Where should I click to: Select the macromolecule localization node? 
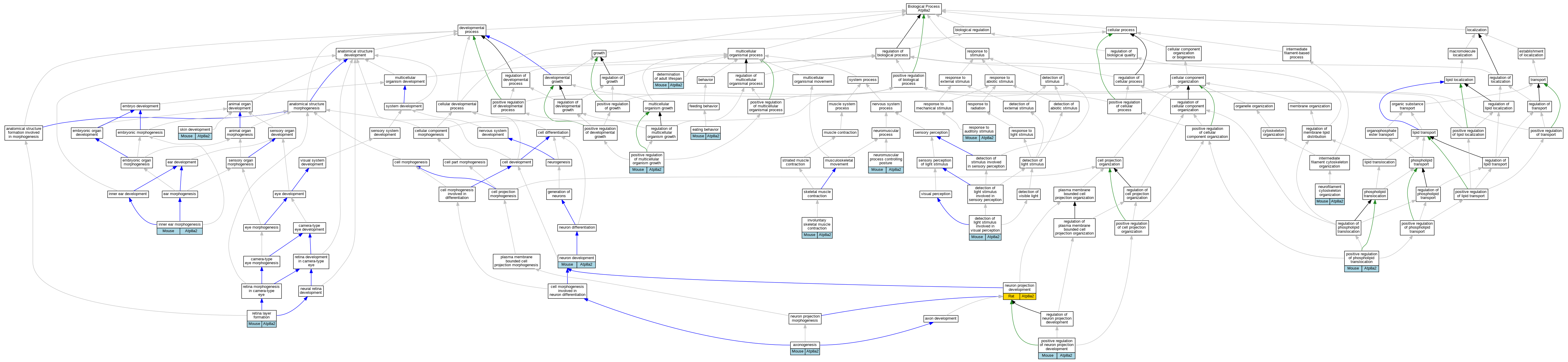pos(1462,53)
